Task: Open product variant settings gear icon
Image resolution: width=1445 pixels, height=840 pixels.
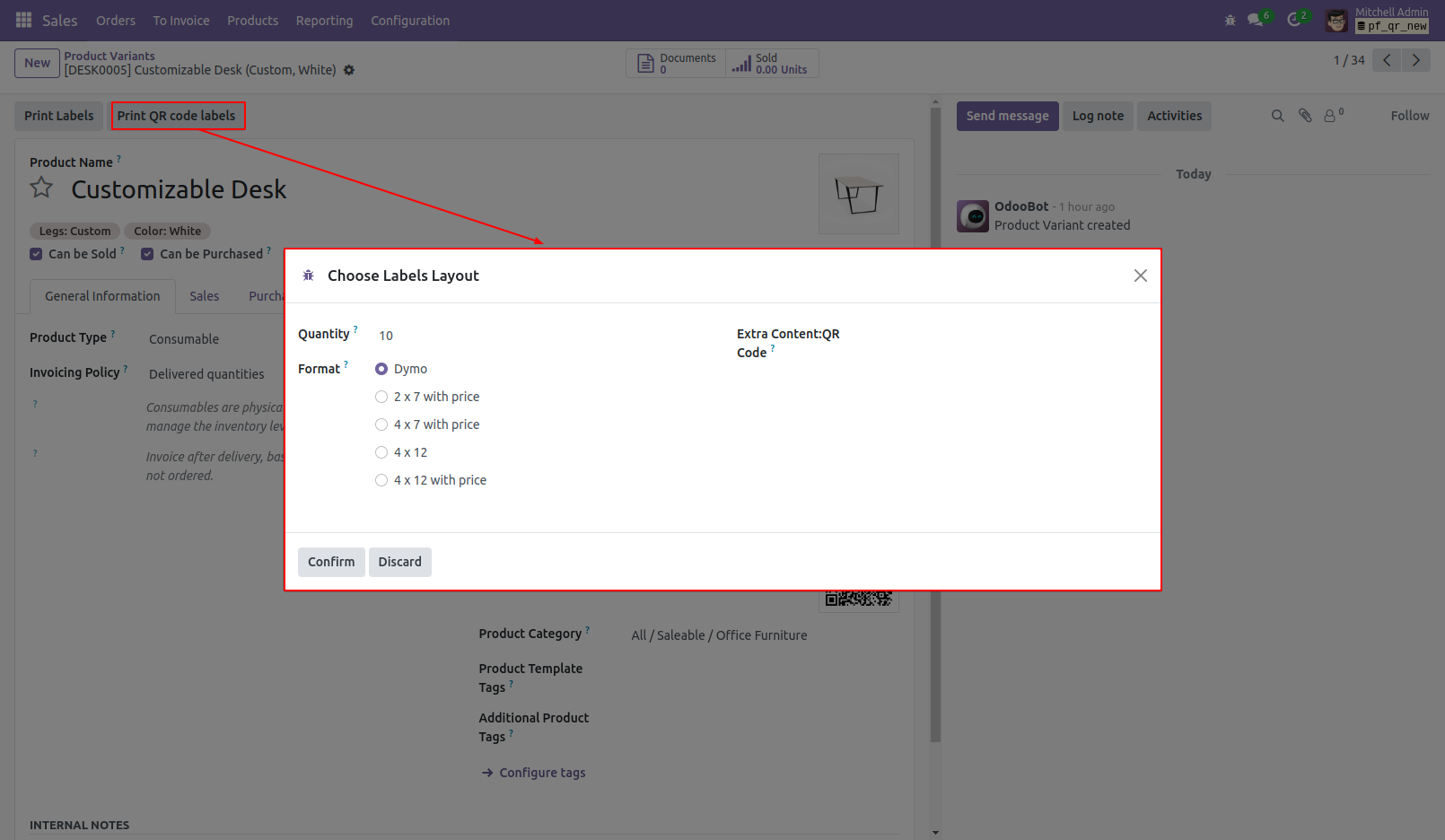Action: point(349,70)
